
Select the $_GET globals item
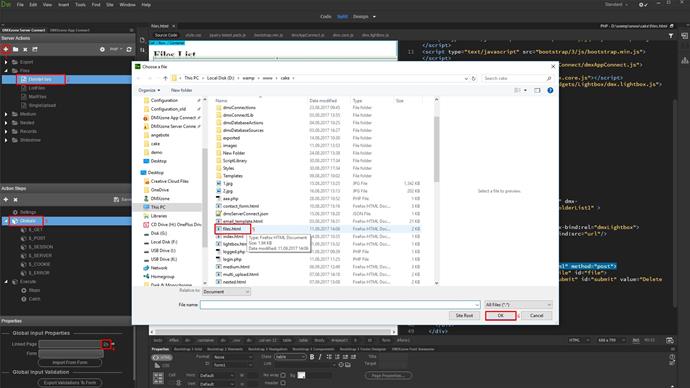(x=35, y=230)
